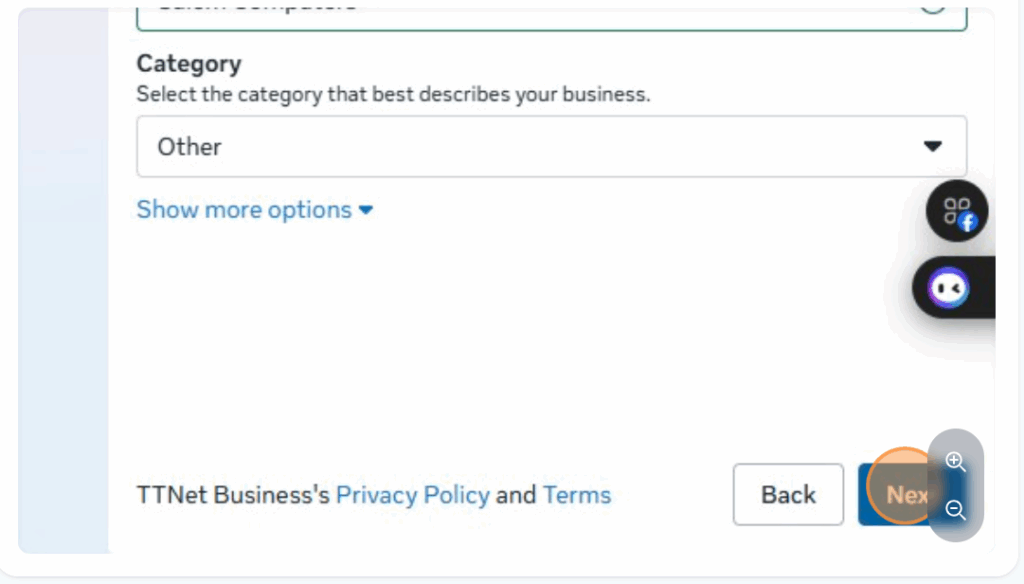Open the purple assistant face widget
This screenshot has height=584, width=1024.
(947, 289)
